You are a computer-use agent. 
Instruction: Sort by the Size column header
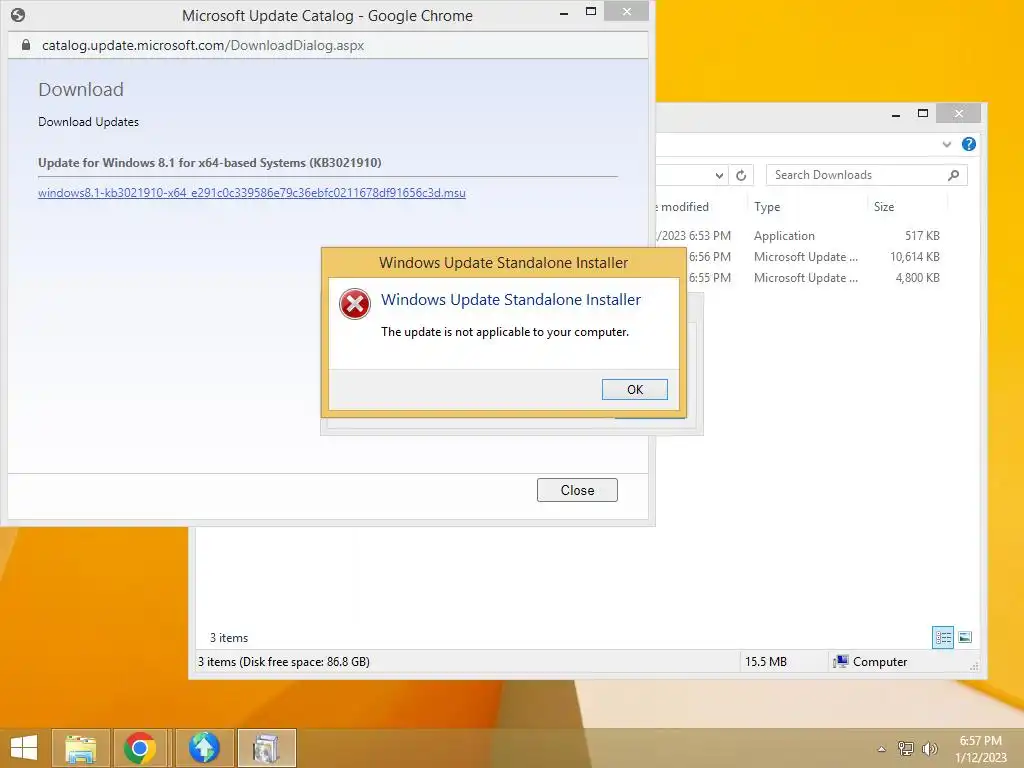coord(884,207)
